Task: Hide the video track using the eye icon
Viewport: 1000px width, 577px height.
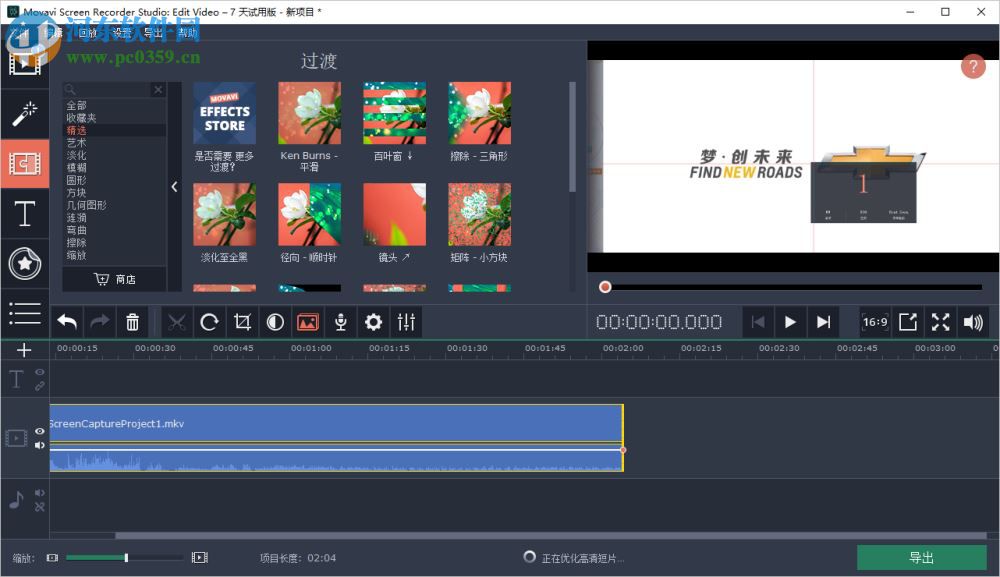Action: point(39,430)
